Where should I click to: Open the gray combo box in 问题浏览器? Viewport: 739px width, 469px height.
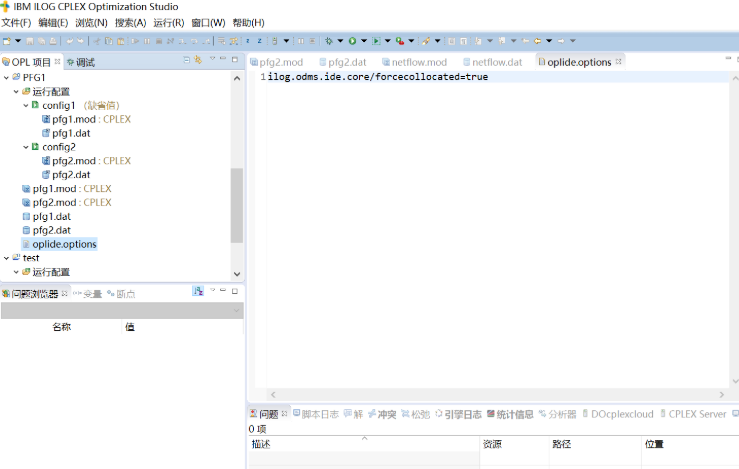(x=122, y=311)
